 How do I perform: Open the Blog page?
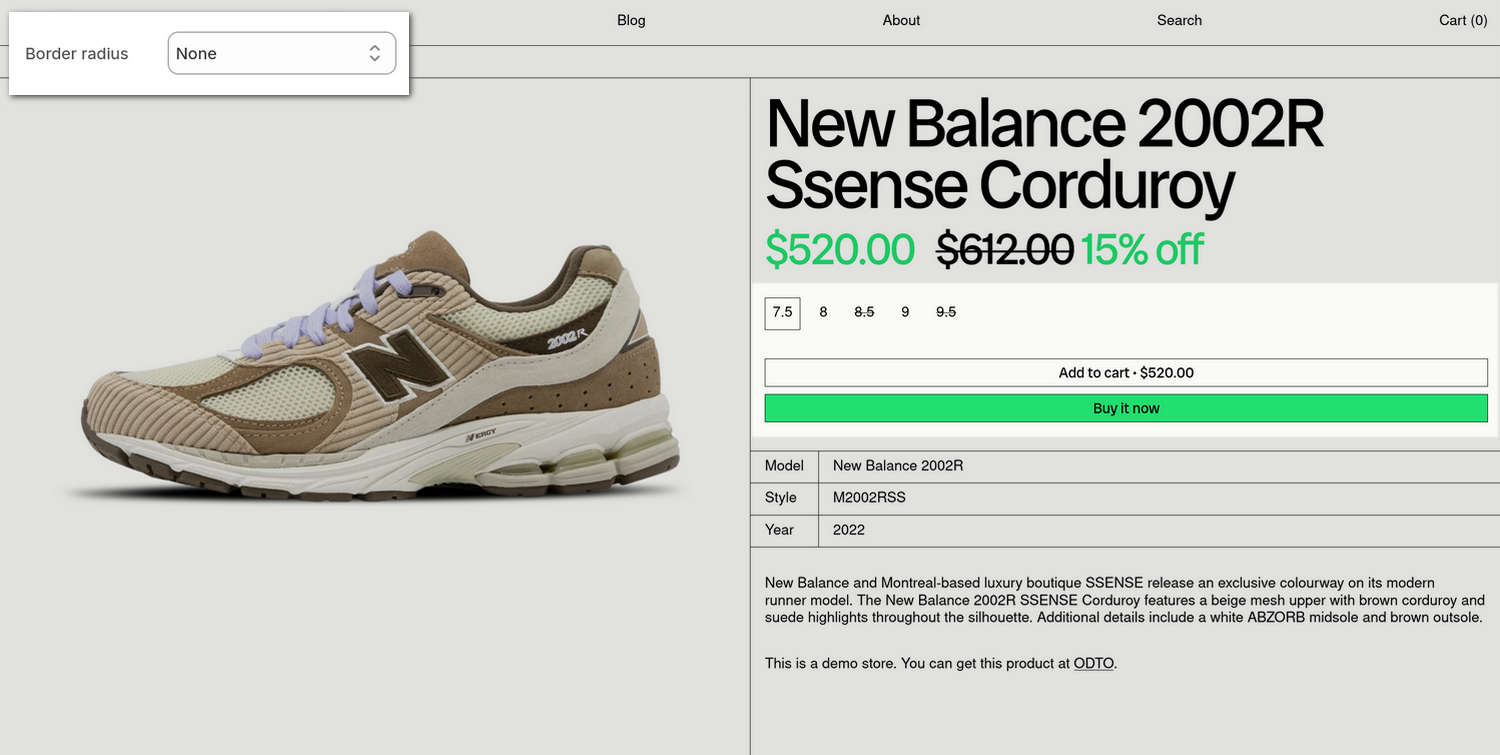630,20
